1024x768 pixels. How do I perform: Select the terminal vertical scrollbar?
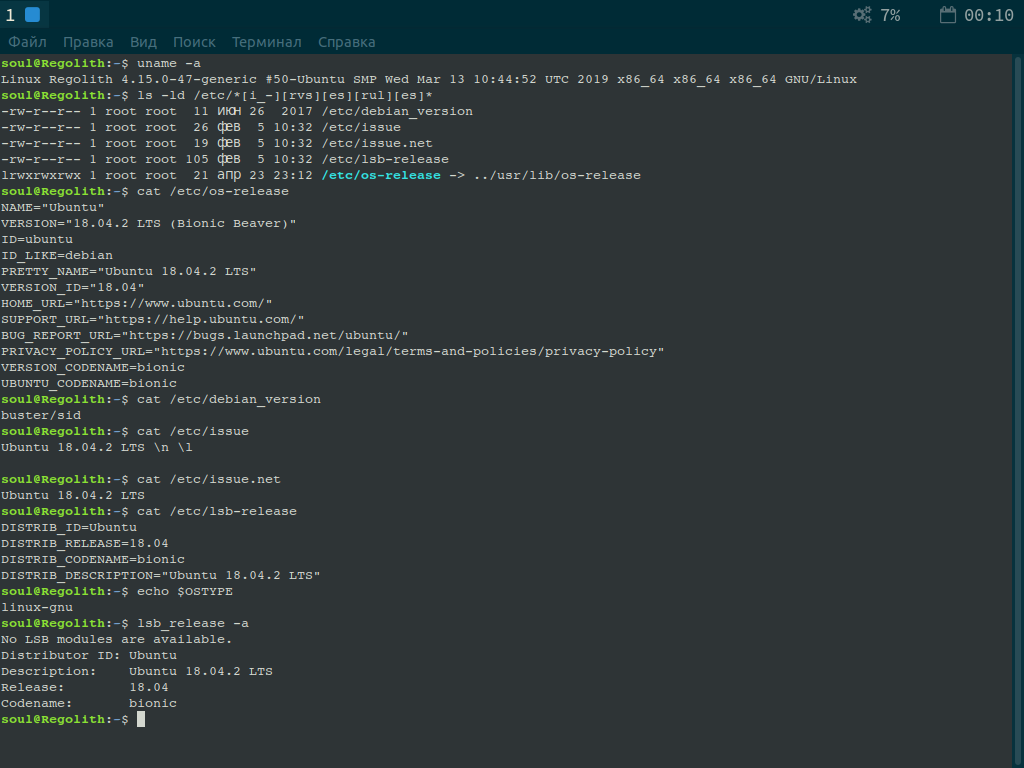1017,411
